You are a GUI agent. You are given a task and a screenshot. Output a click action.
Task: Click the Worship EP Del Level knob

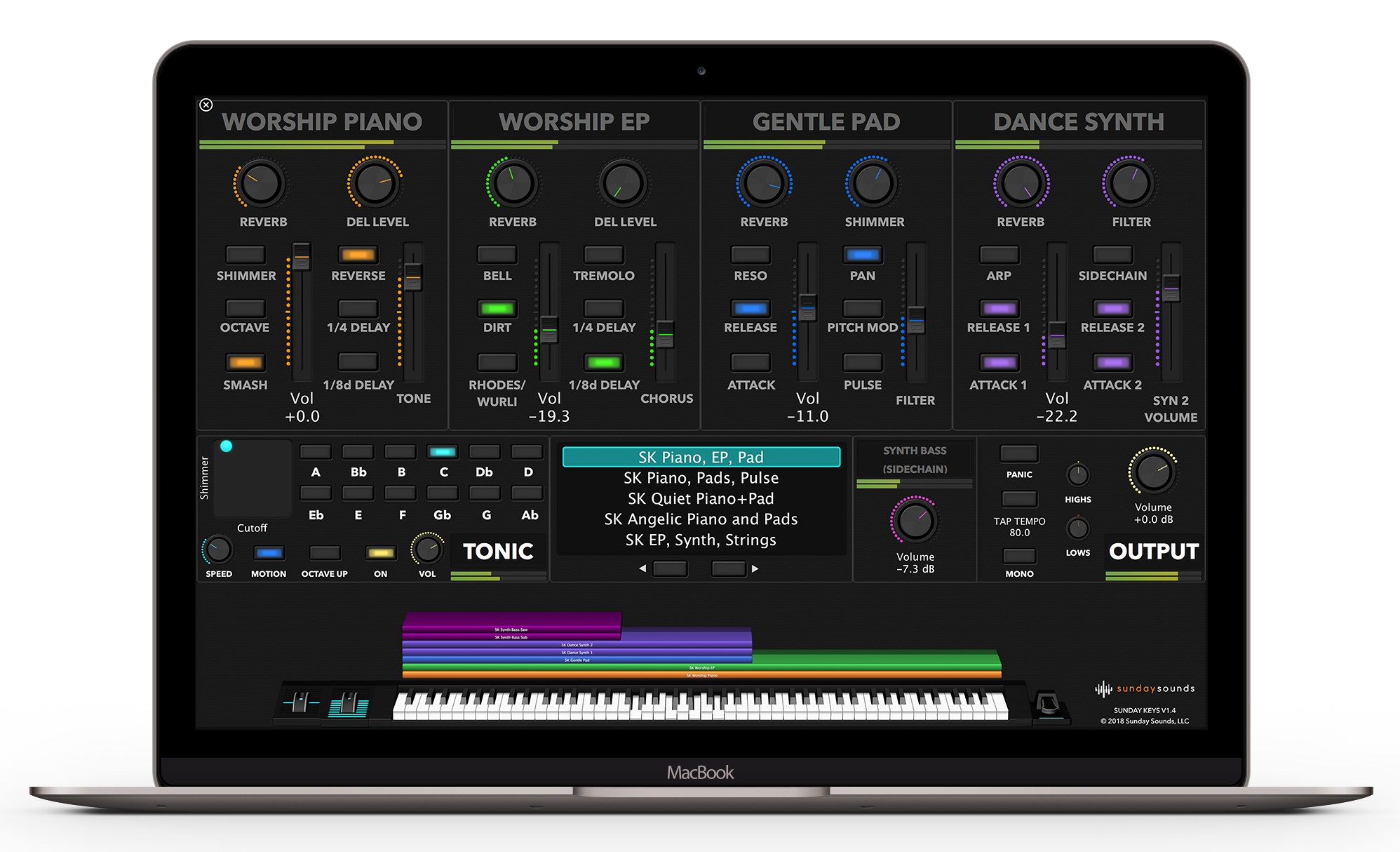(624, 184)
